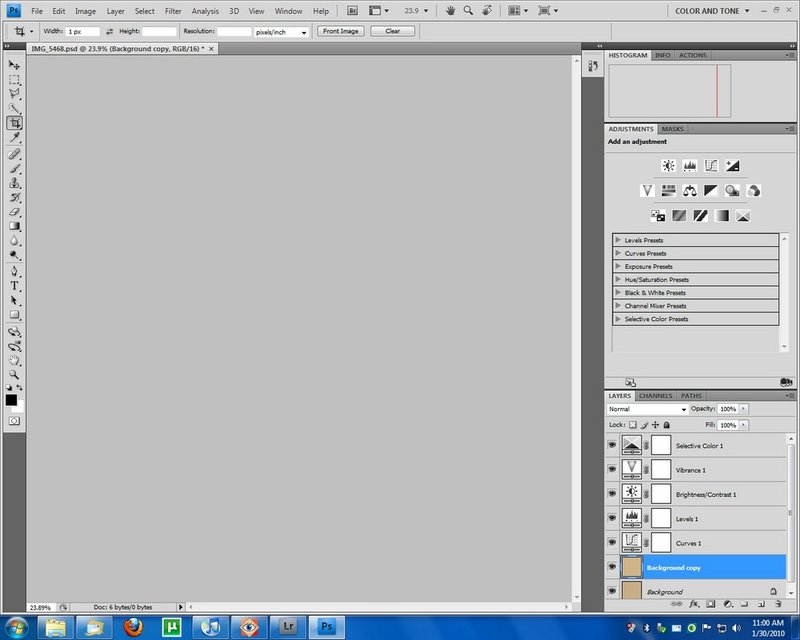Click the black foreground color swatch

(11, 400)
